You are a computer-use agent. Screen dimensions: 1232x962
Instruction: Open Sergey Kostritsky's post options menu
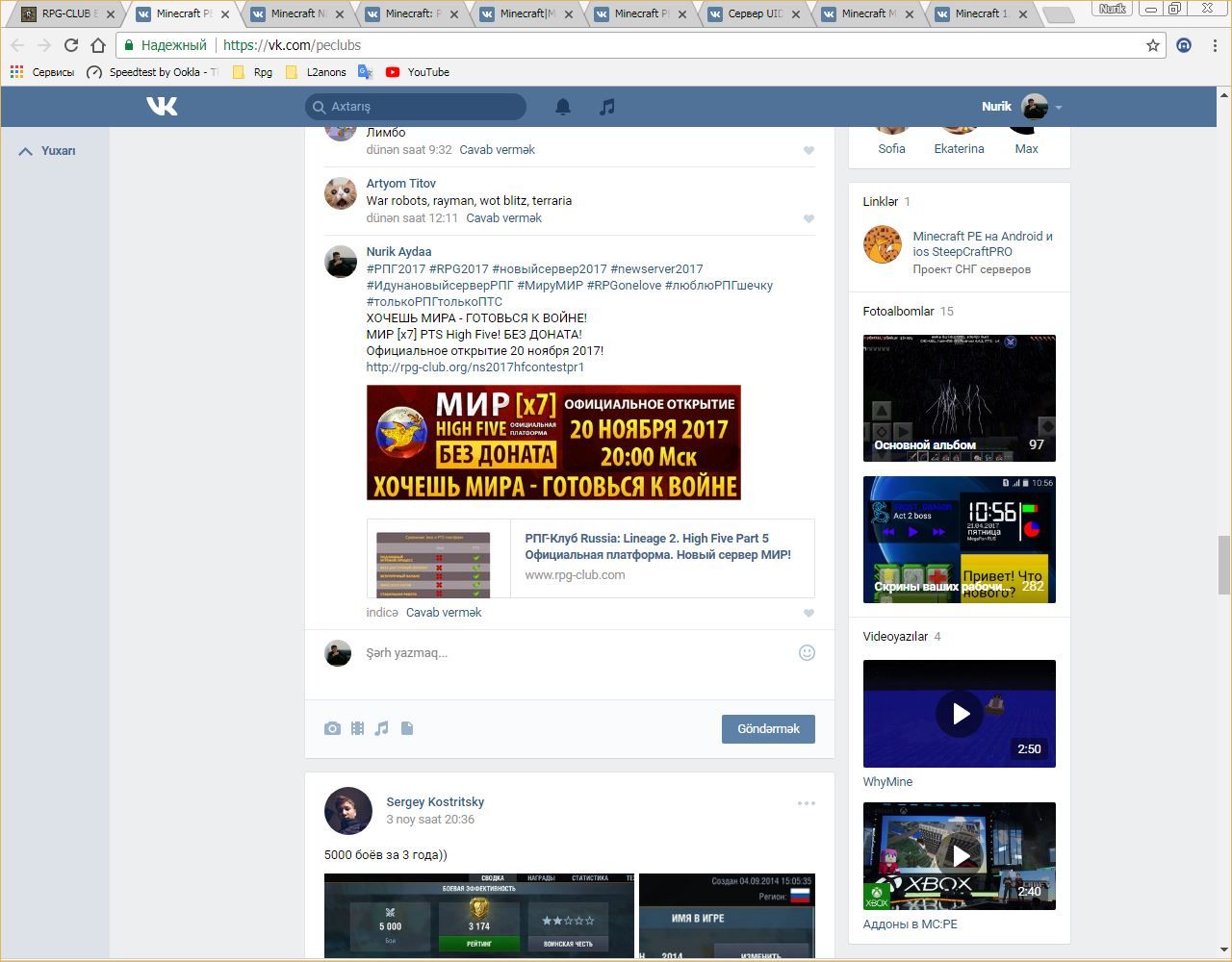(x=807, y=803)
